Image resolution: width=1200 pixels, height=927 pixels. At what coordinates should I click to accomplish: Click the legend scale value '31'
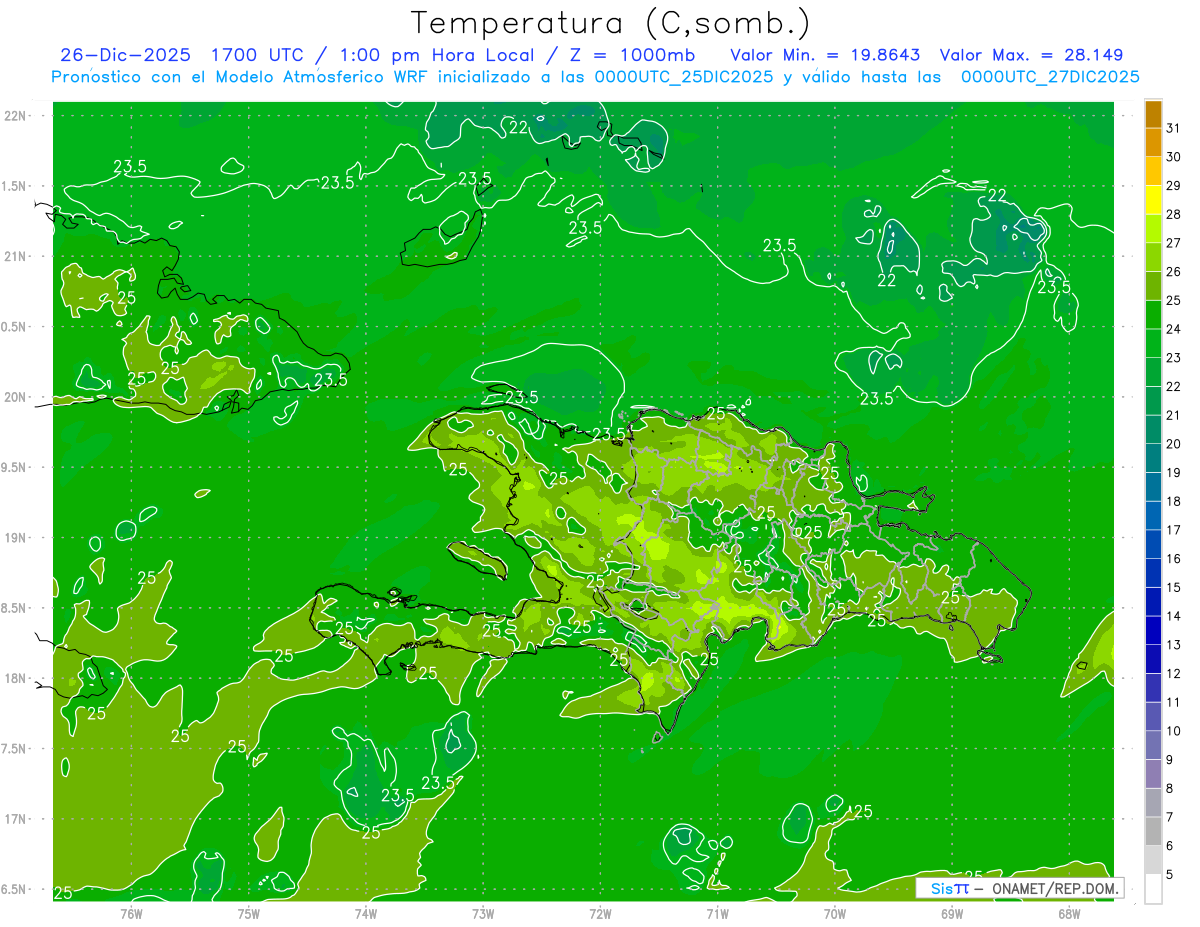pos(1174,128)
